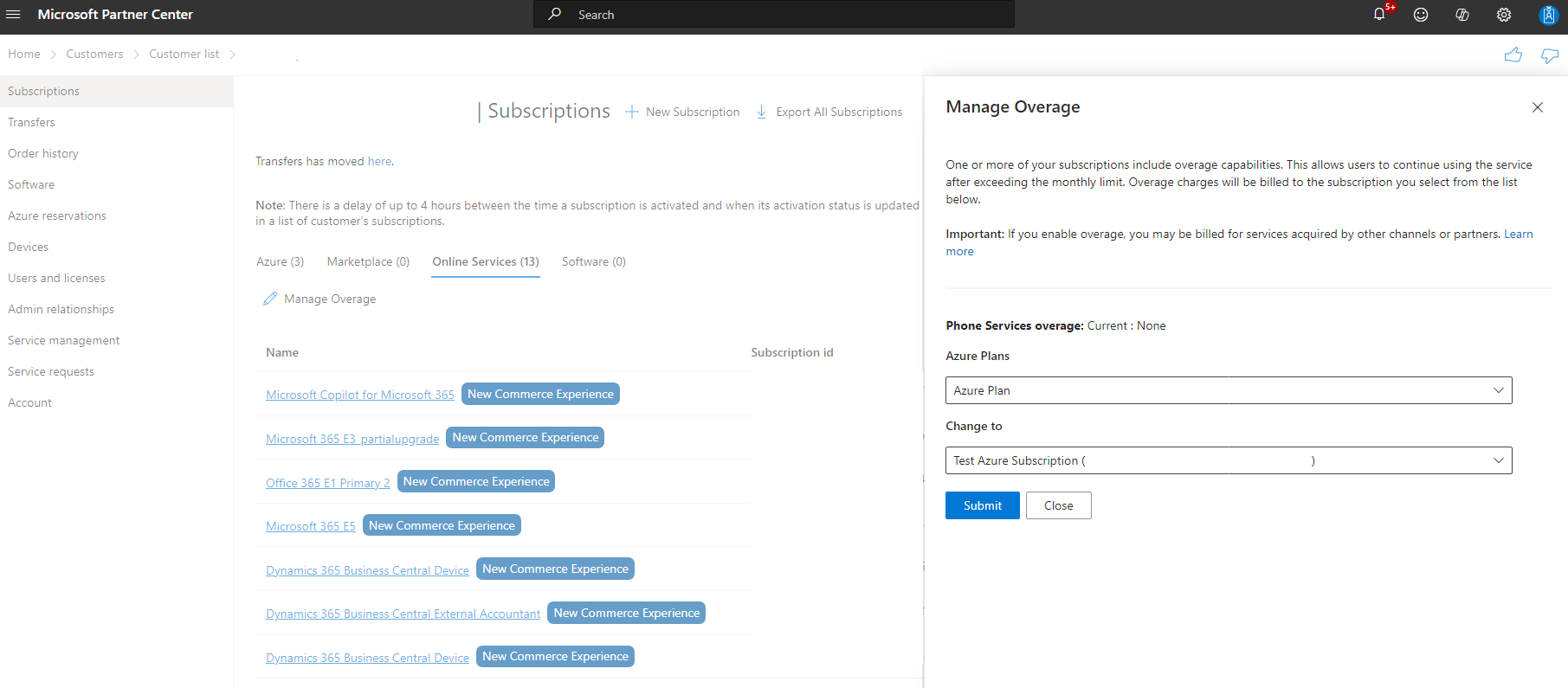1568x688 pixels.
Task: Close the Manage Overage panel
Action: (x=1538, y=107)
